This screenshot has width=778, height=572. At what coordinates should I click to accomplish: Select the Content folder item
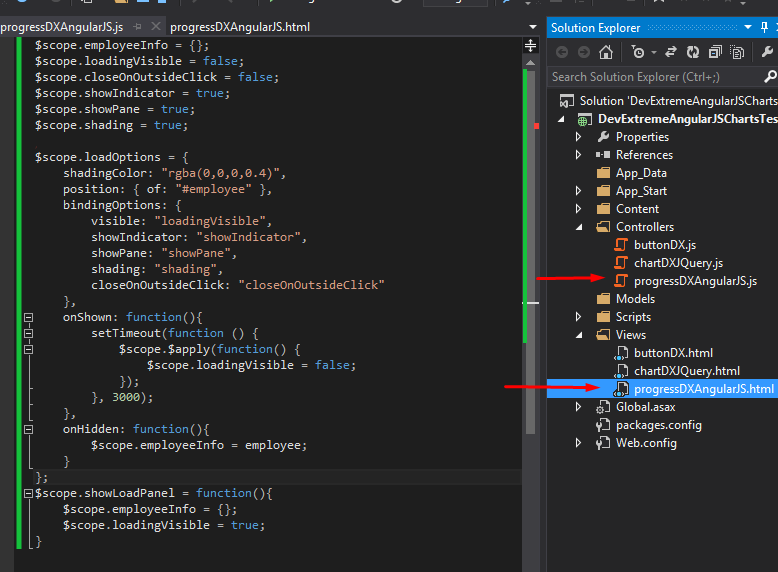coord(637,209)
